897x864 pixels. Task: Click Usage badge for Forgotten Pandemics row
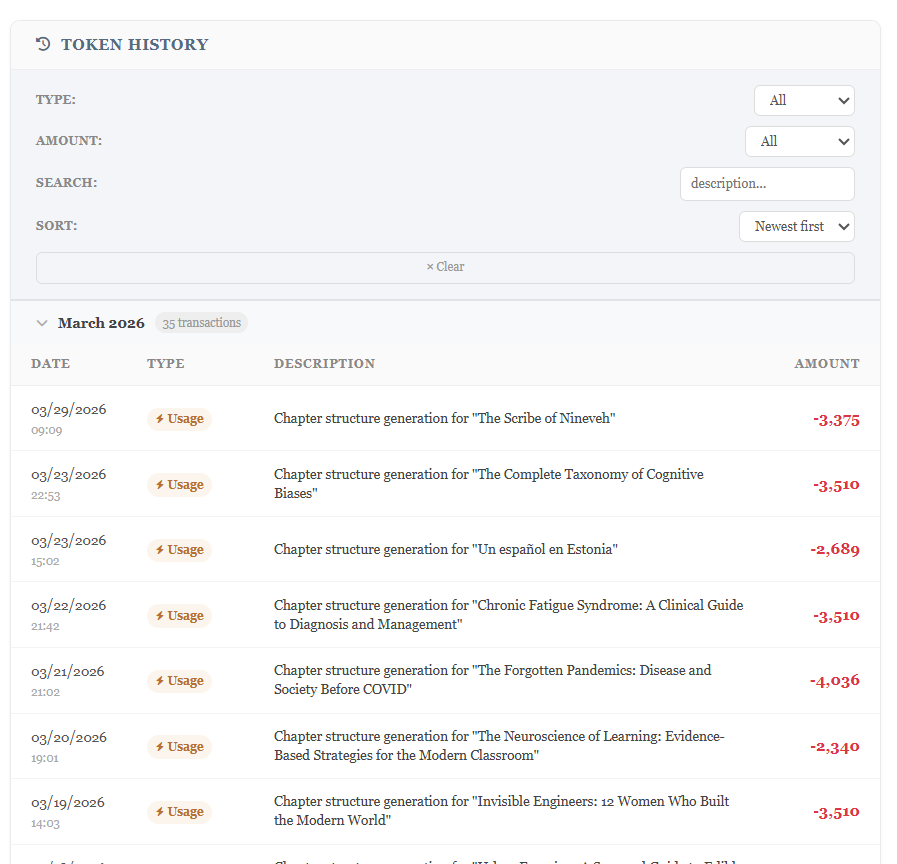179,681
